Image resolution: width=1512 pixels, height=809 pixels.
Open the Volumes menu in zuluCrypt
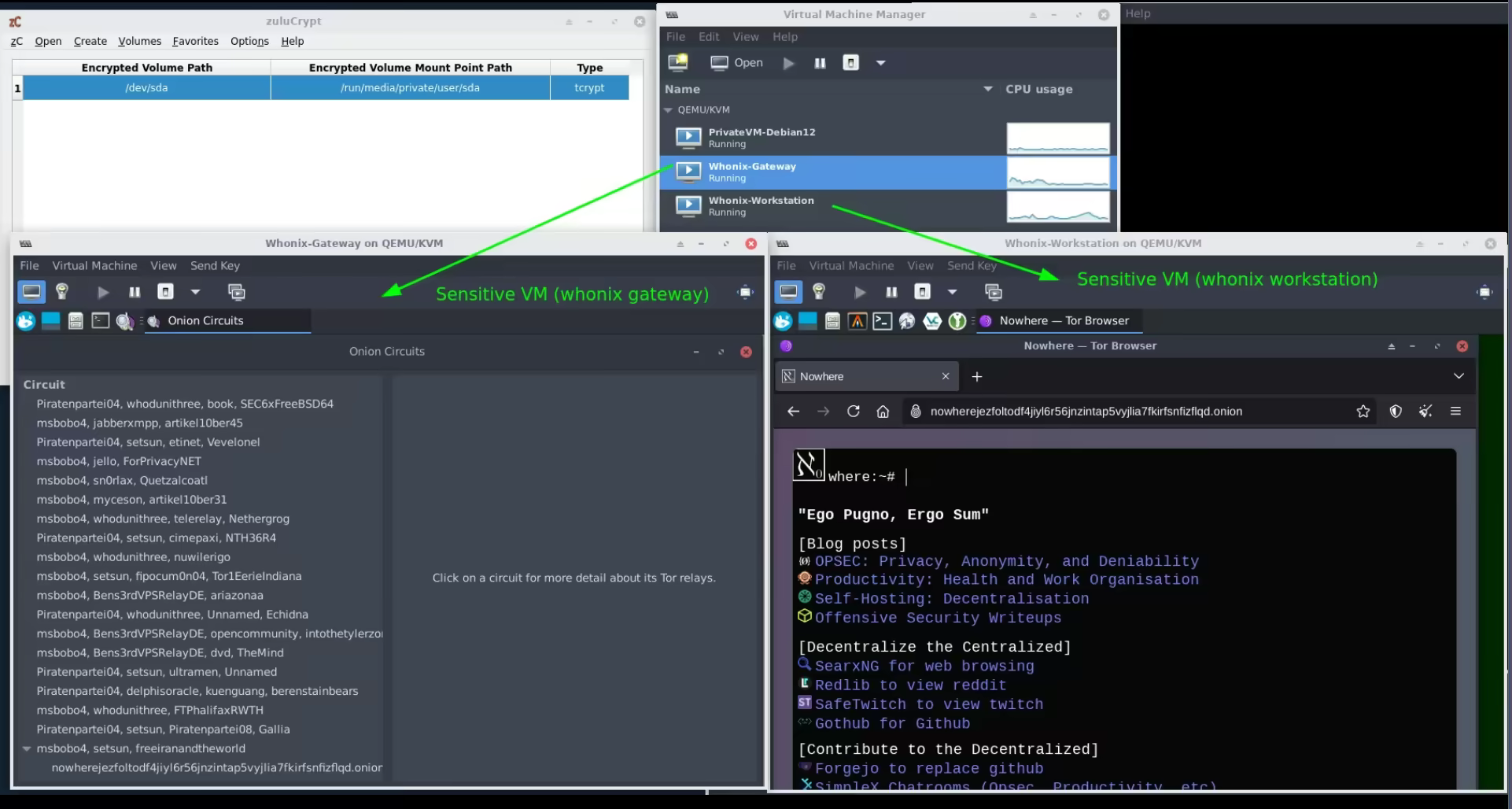(x=139, y=41)
